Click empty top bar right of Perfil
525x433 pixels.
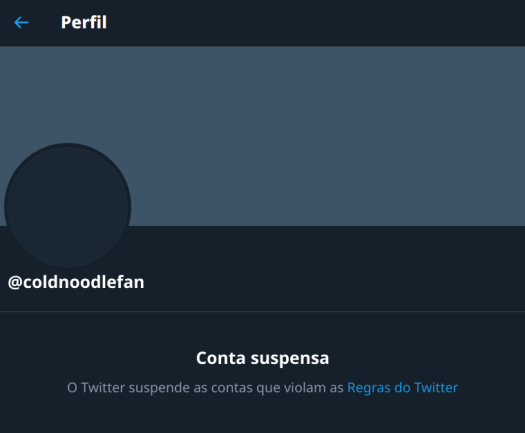click(x=315, y=23)
